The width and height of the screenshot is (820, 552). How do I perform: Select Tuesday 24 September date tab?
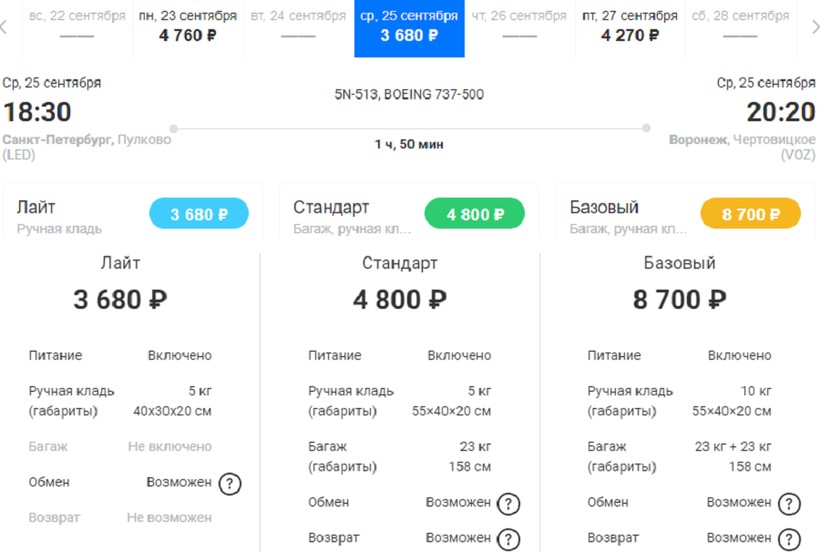(x=299, y=27)
